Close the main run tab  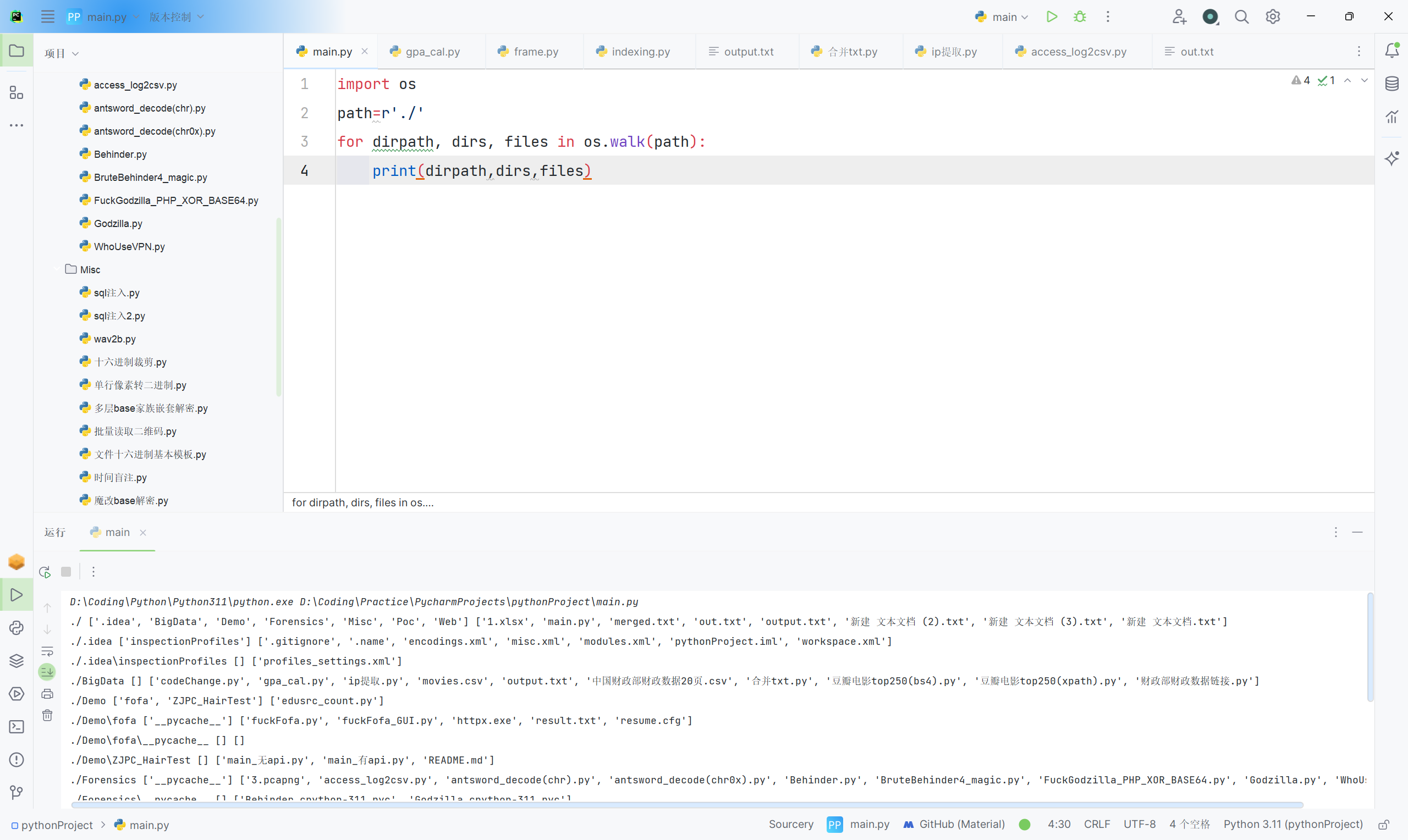click(143, 533)
